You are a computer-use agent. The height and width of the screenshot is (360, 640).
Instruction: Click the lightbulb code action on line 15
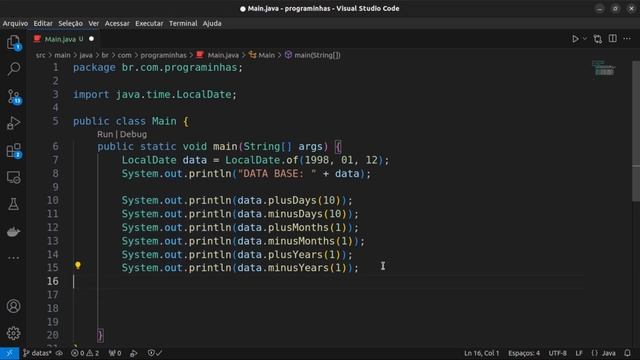pyautogui.click(x=78, y=266)
